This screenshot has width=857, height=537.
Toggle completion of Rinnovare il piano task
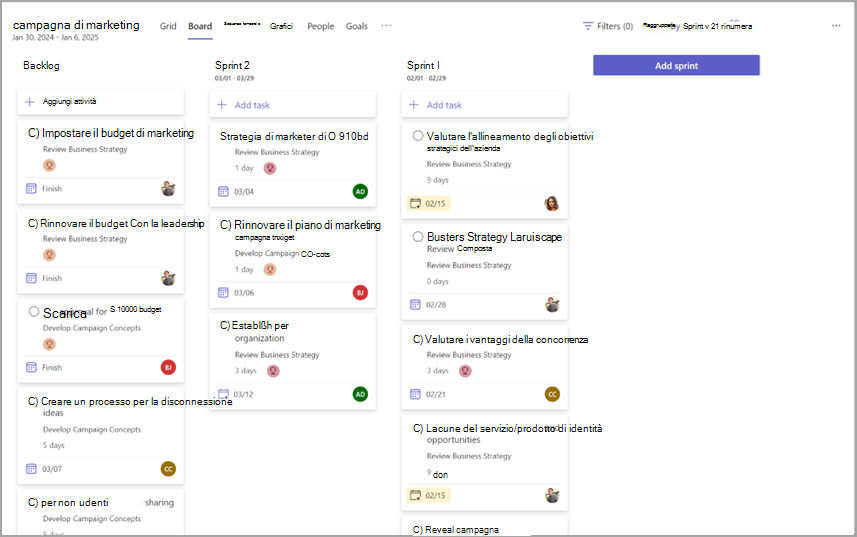click(x=225, y=225)
